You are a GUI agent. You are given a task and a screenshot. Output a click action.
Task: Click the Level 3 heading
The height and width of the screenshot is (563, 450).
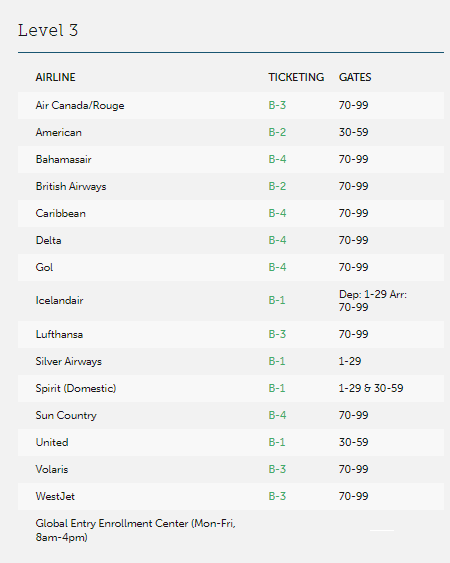coord(48,30)
